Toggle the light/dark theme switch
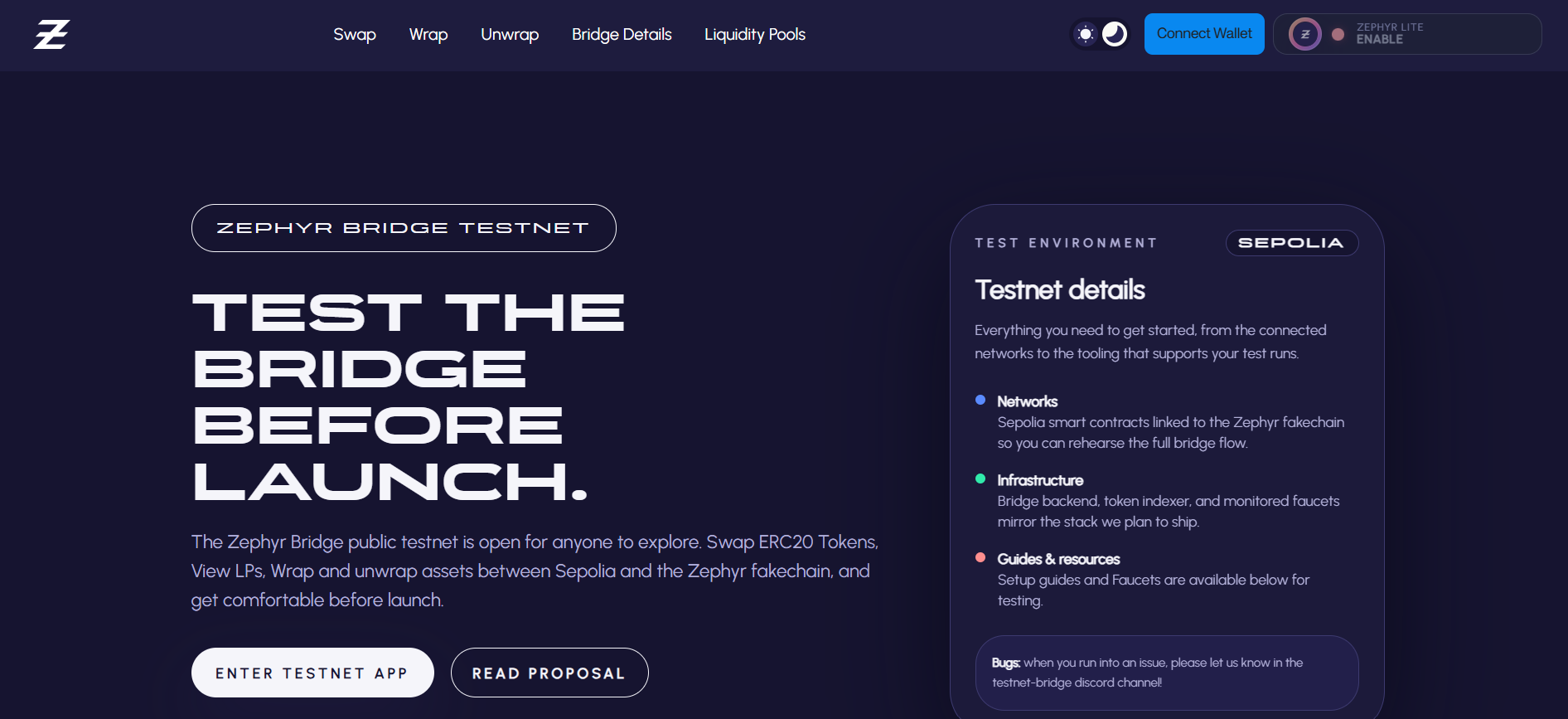This screenshot has width=1568, height=719. click(1101, 34)
